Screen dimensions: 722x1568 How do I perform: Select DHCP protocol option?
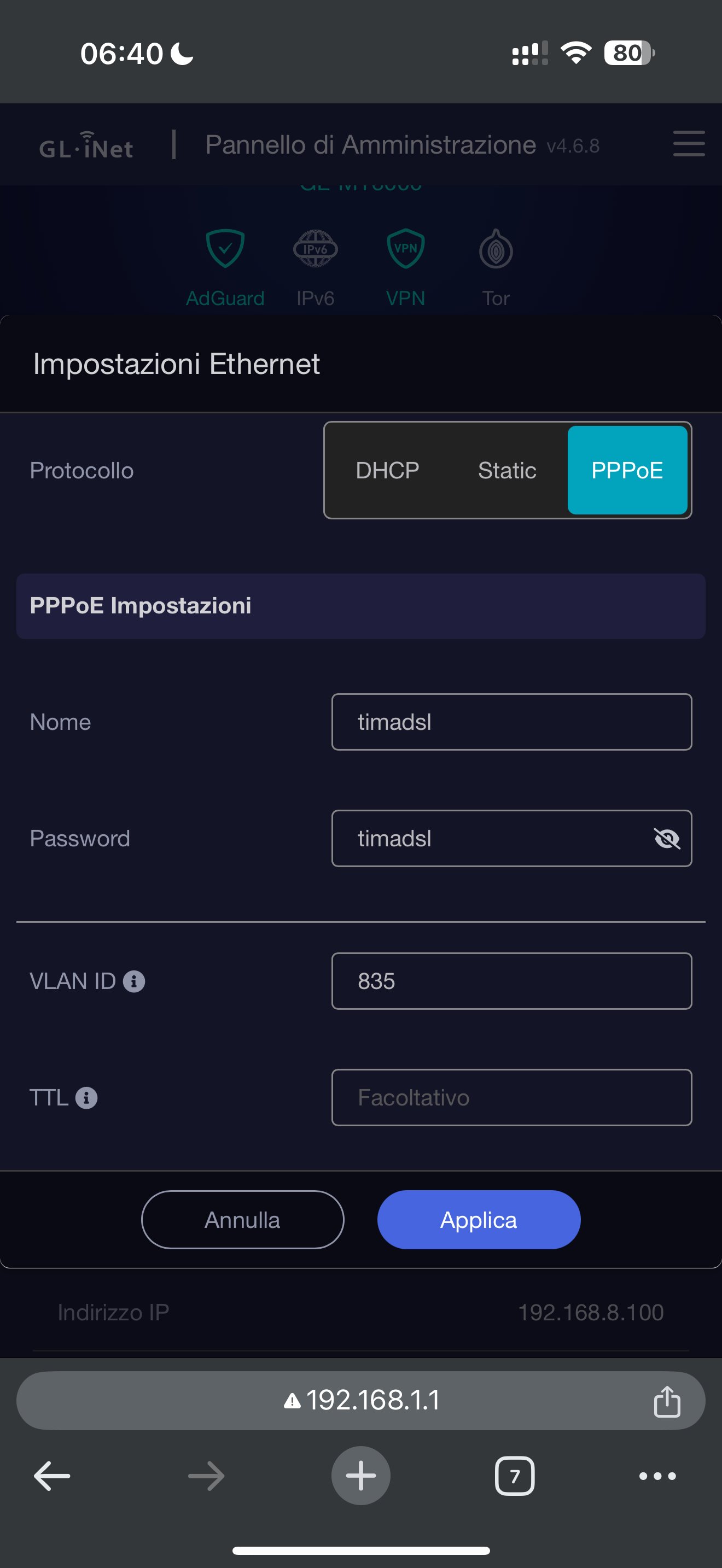click(387, 470)
